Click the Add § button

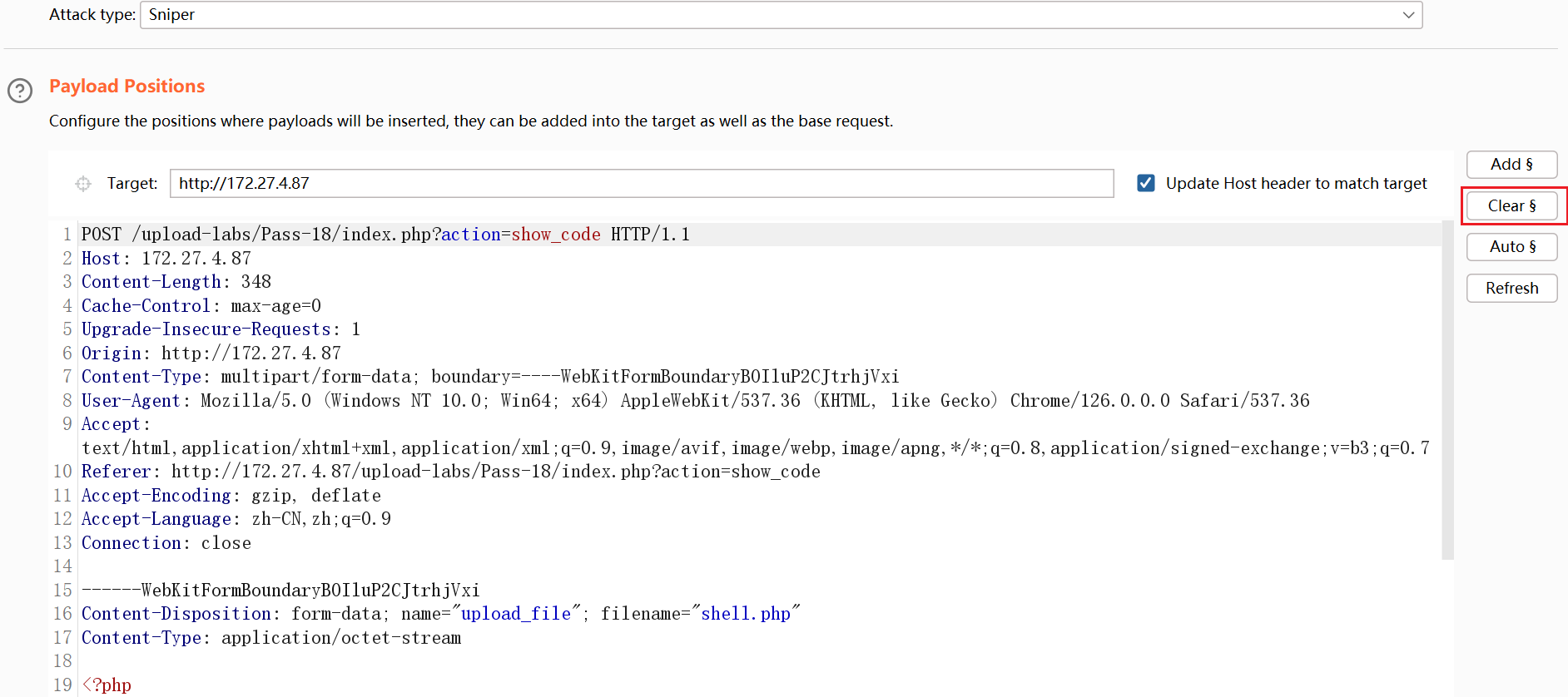point(1511,164)
